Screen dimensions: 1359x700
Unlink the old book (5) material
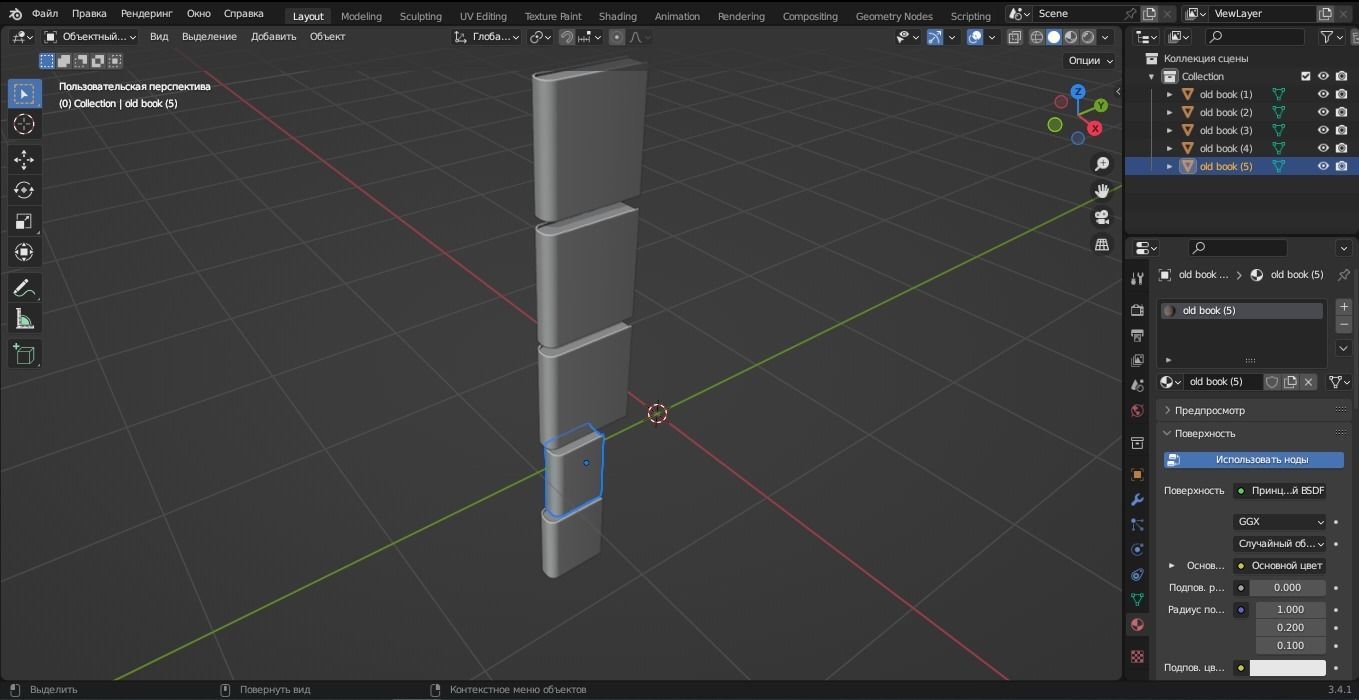pos(1308,382)
